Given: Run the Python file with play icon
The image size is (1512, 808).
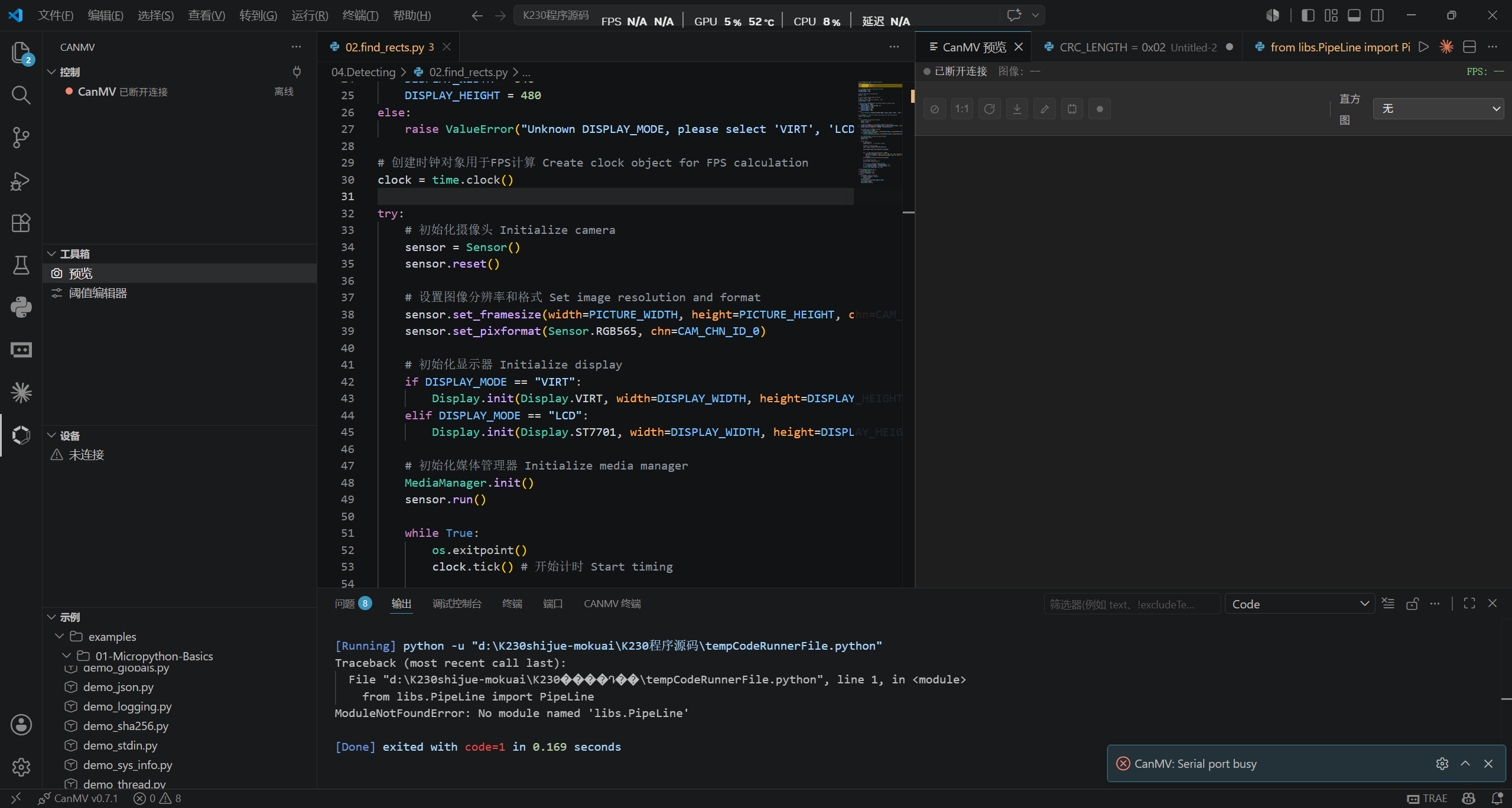Looking at the screenshot, I should (x=1424, y=47).
